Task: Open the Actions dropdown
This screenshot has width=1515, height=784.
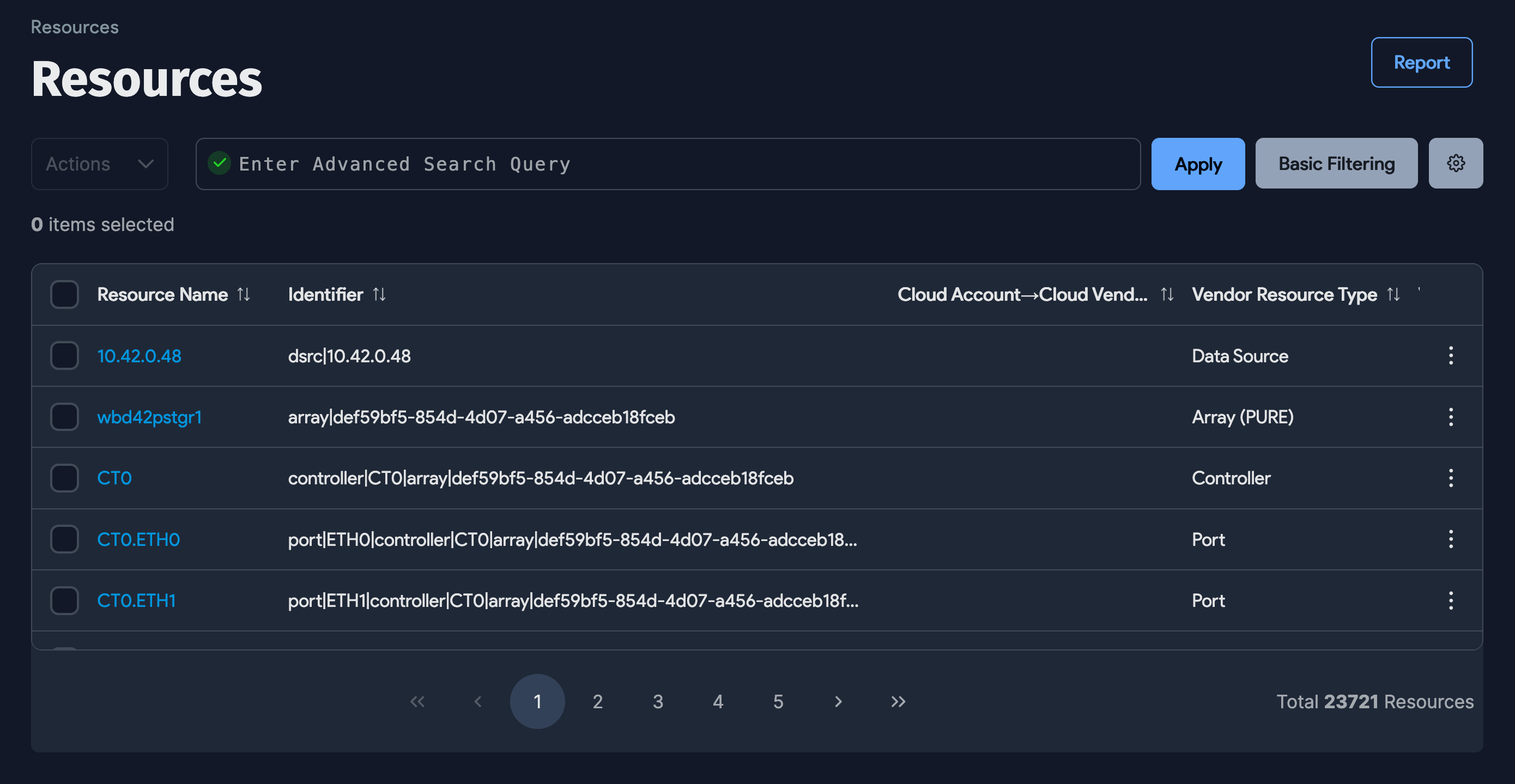Action: [99, 163]
